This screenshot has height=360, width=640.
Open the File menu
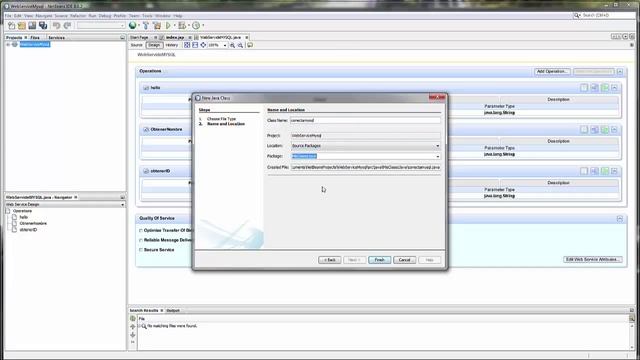pos(8,16)
